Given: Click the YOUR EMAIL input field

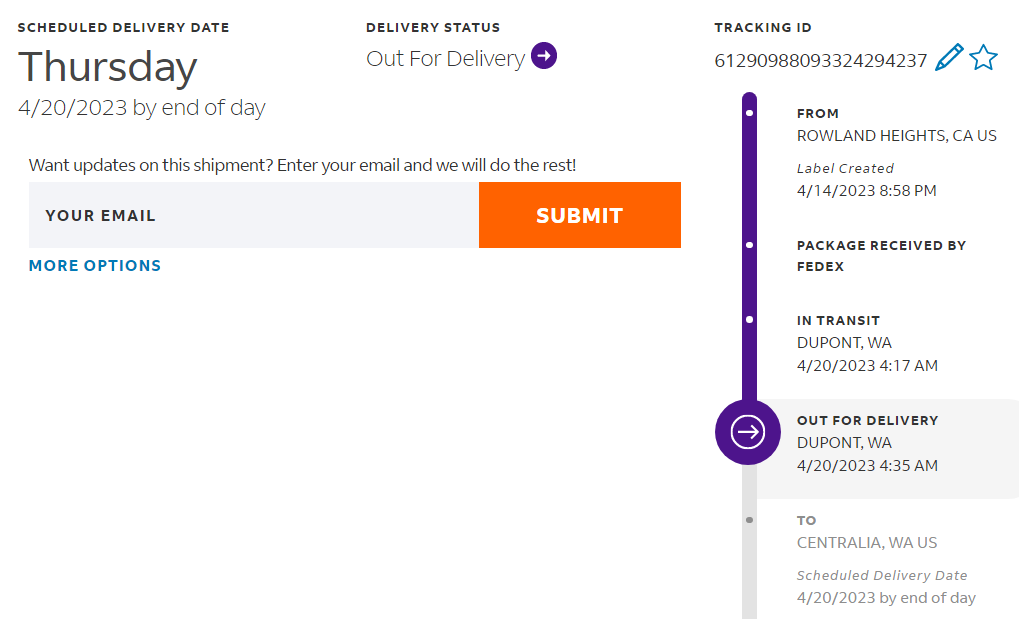Looking at the screenshot, I should pyautogui.click(x=254, y=215).
